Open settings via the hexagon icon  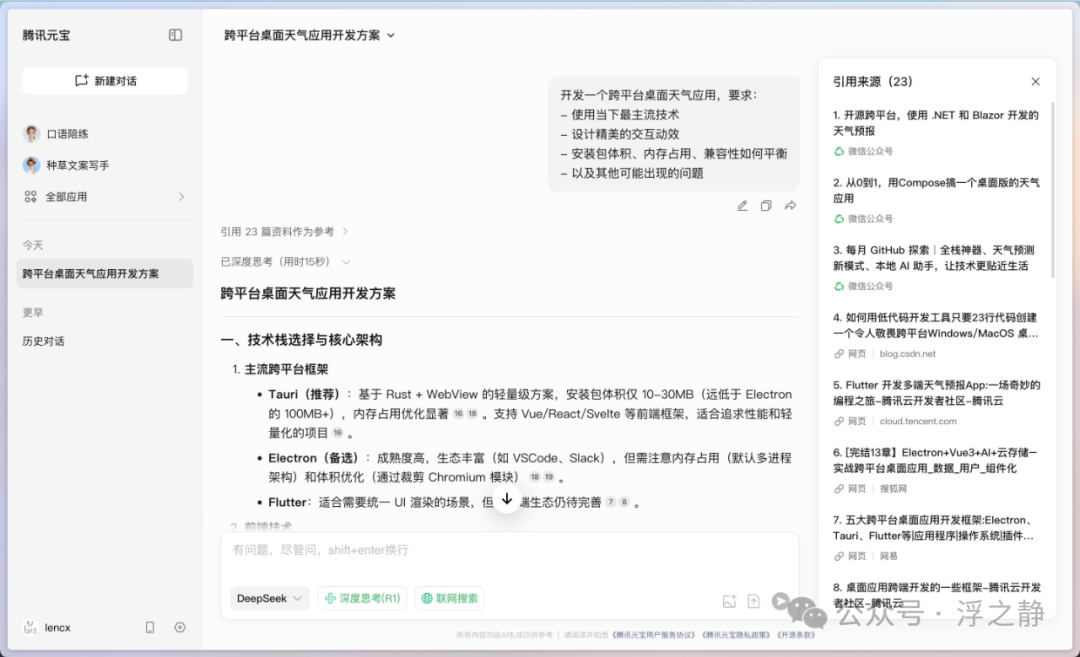point(180,627)
